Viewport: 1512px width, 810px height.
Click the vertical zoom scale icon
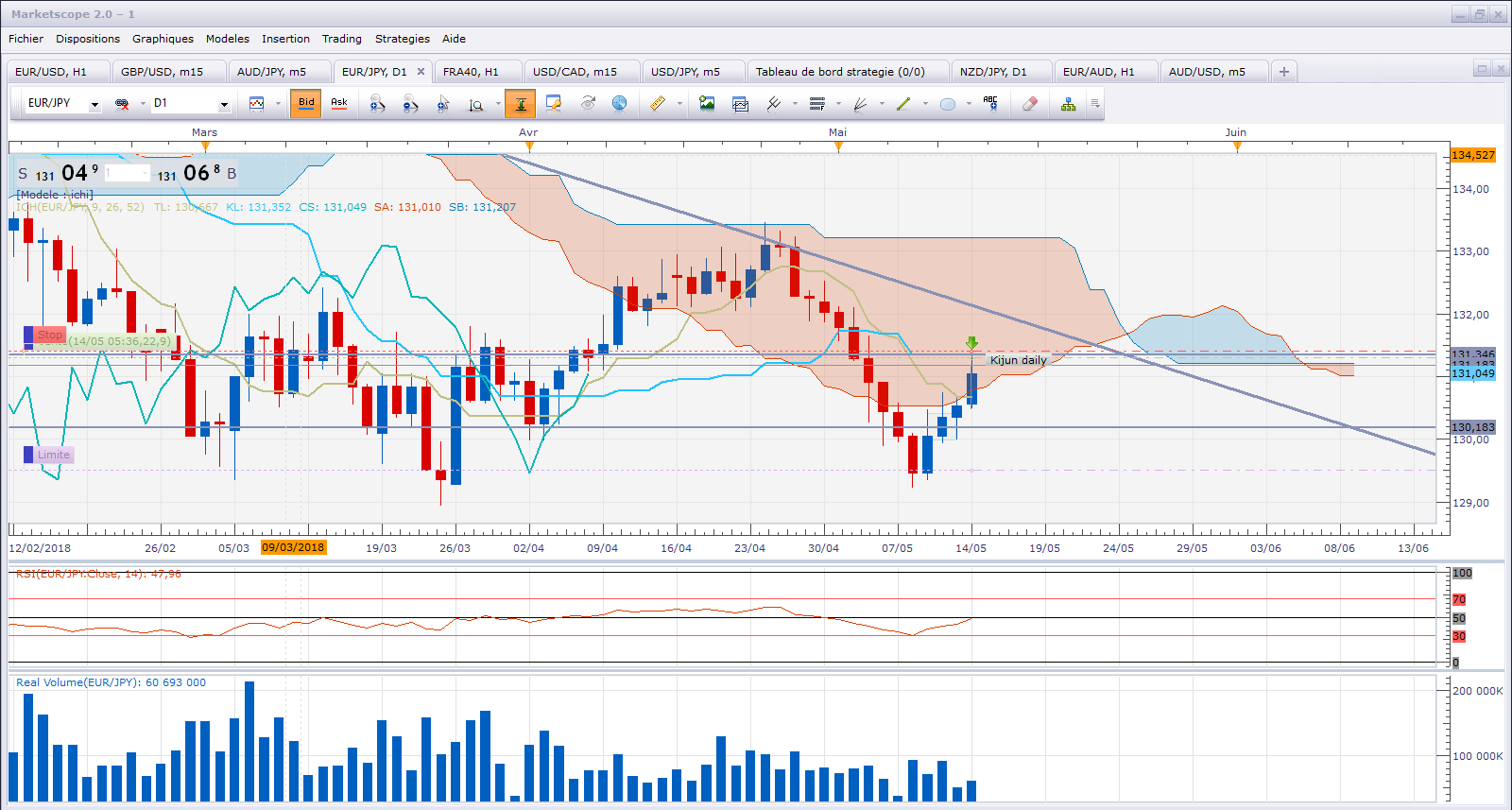click(x=476, y=104)
